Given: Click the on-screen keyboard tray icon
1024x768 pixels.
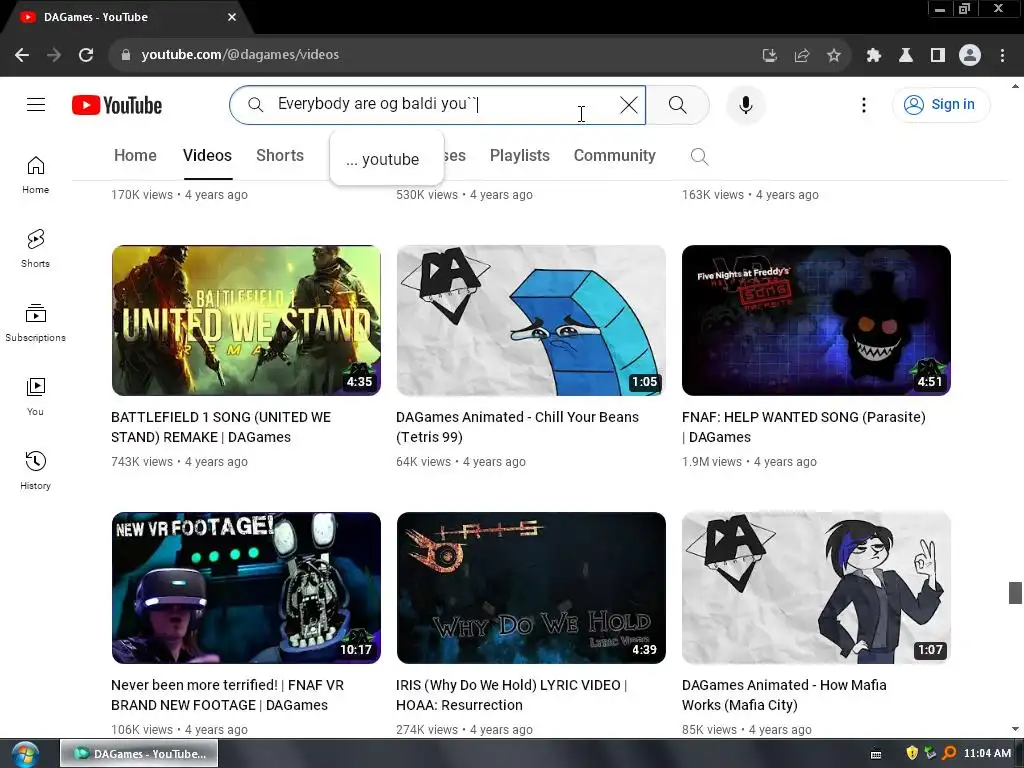Looking at the screenshot, I should (x=876, y=754).
